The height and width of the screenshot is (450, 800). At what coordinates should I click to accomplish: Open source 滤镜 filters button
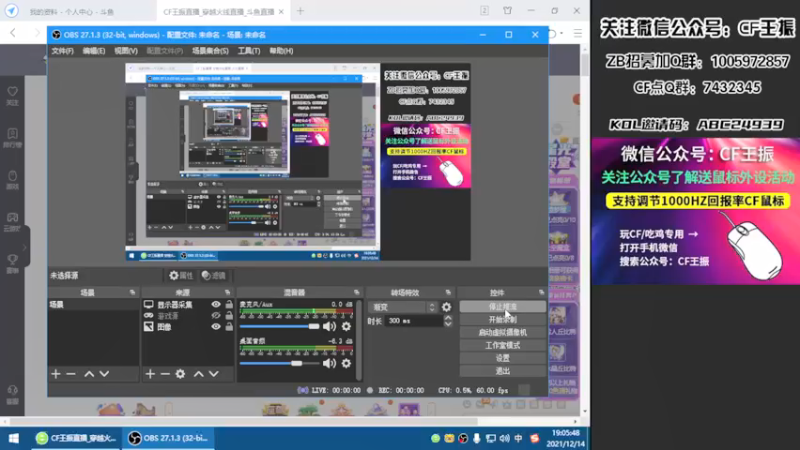click(214, 276)
